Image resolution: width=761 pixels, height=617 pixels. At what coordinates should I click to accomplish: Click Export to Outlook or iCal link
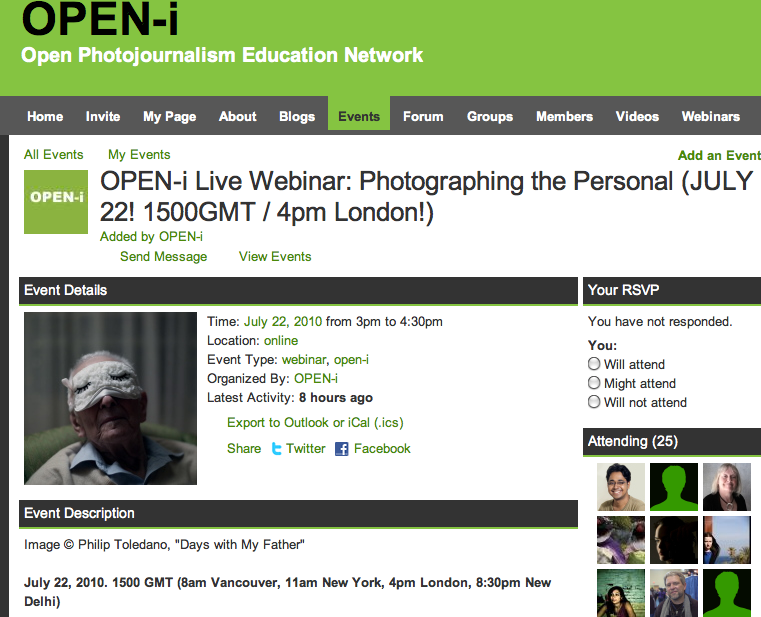(x=315, y=422)
